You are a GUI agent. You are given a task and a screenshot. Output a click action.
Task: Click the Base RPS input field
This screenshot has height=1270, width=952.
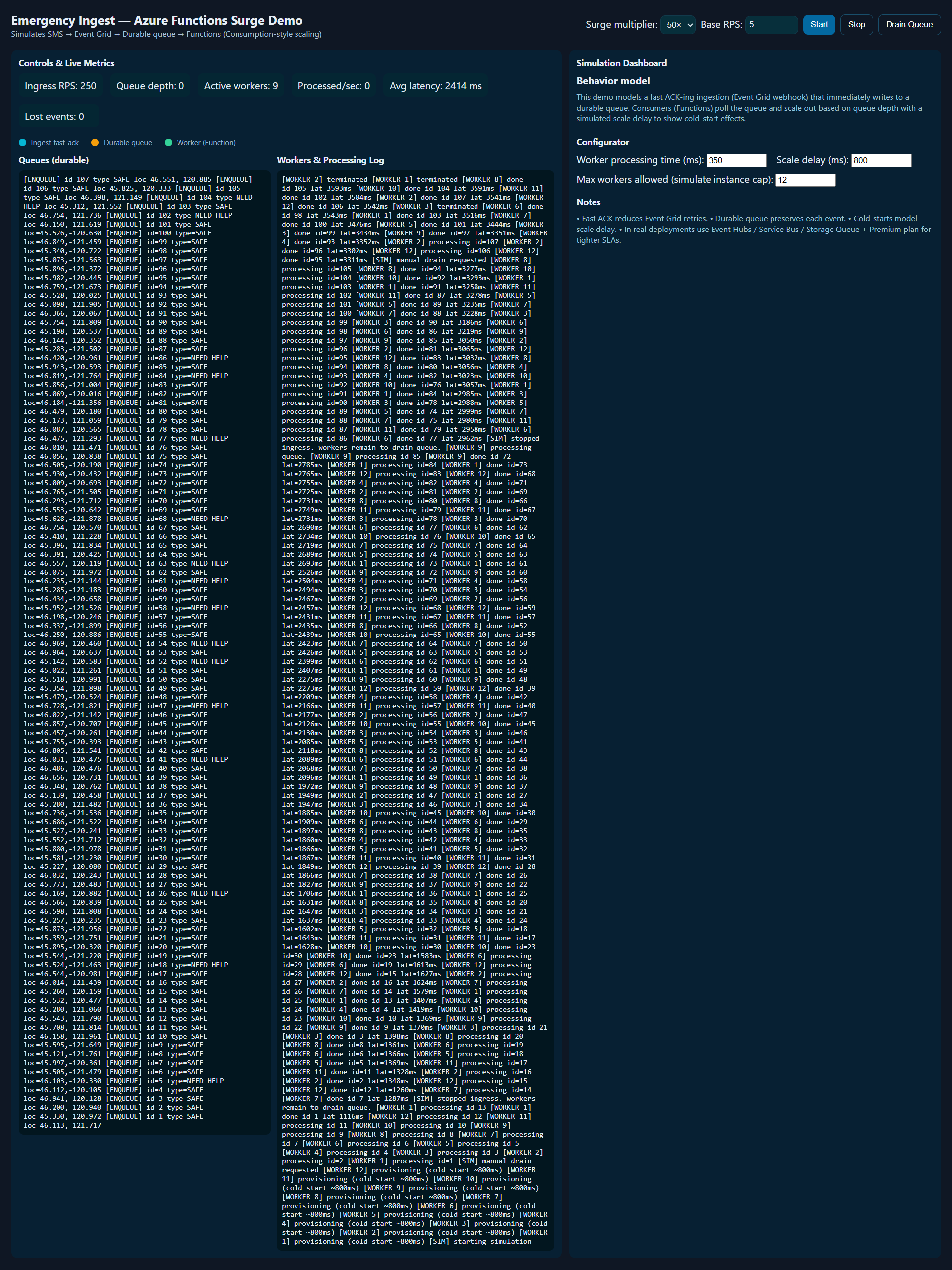click(771, 25)
